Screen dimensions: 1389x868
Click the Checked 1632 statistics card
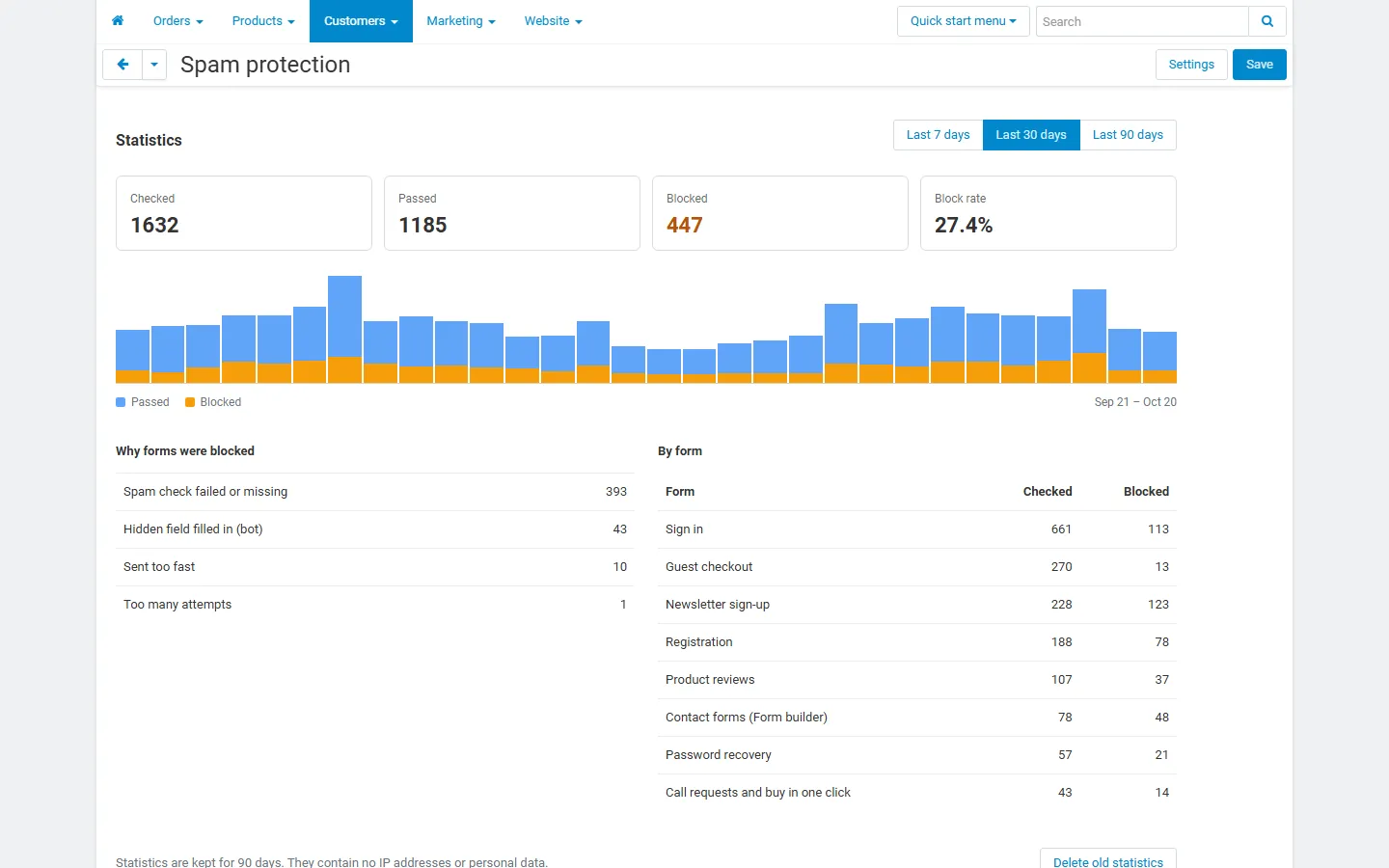coord(244,213)
